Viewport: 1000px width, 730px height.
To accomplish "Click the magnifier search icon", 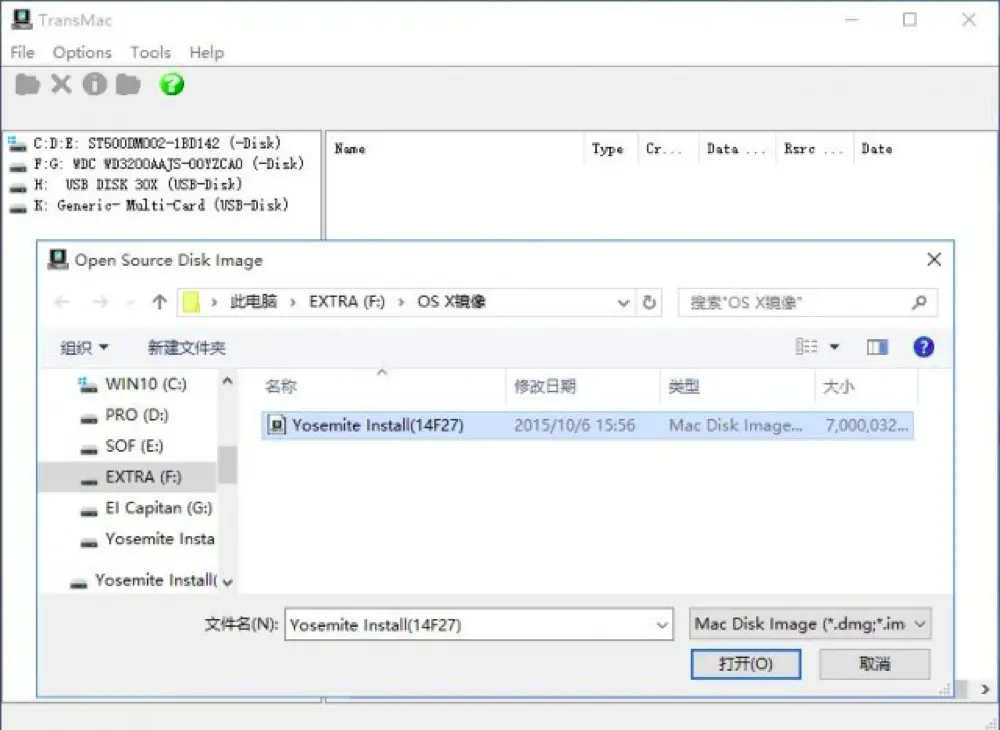I will tap(919, 302).
